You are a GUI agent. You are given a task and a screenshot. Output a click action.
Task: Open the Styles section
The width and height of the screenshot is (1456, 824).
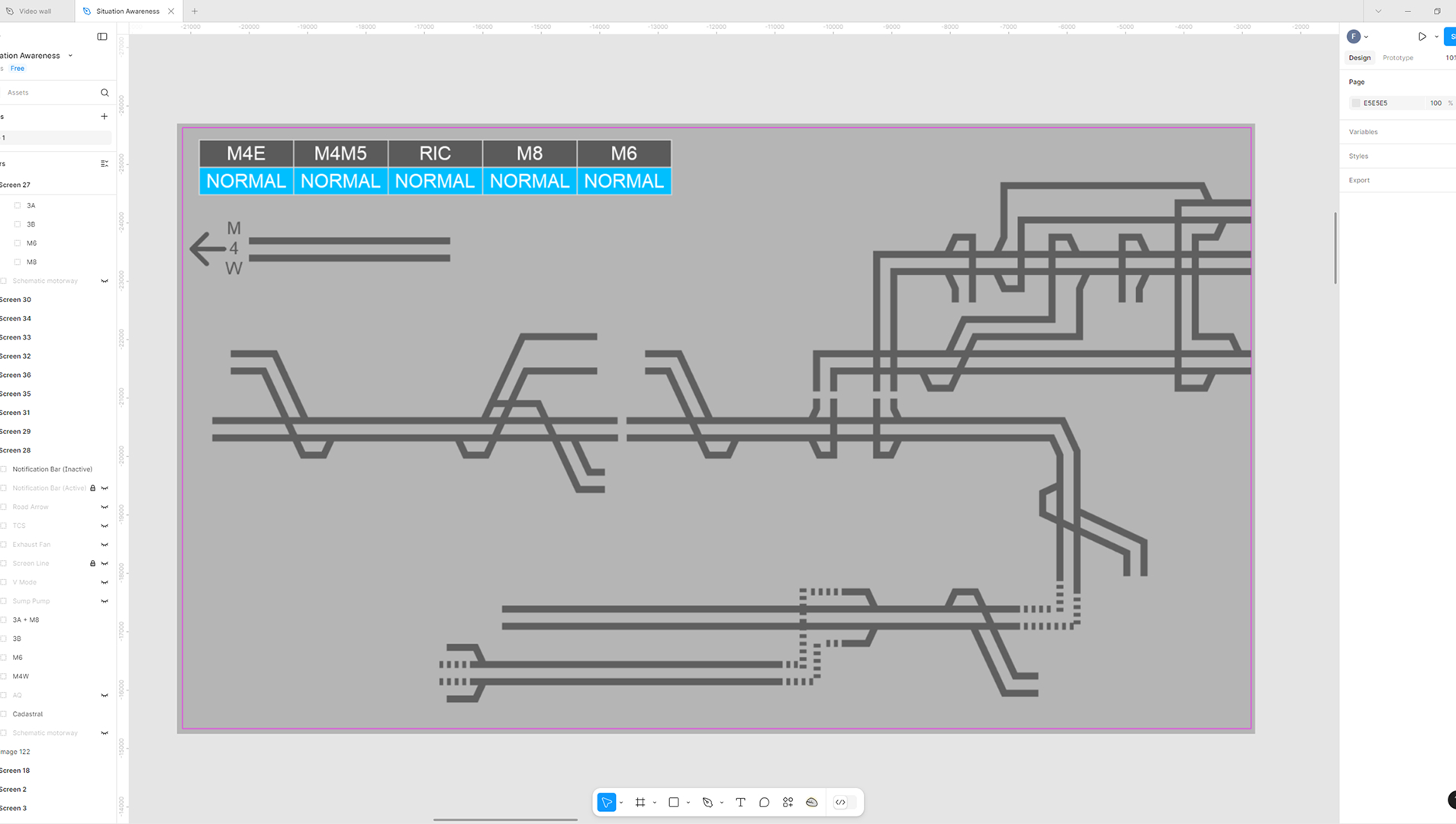tap(1358, 156)
